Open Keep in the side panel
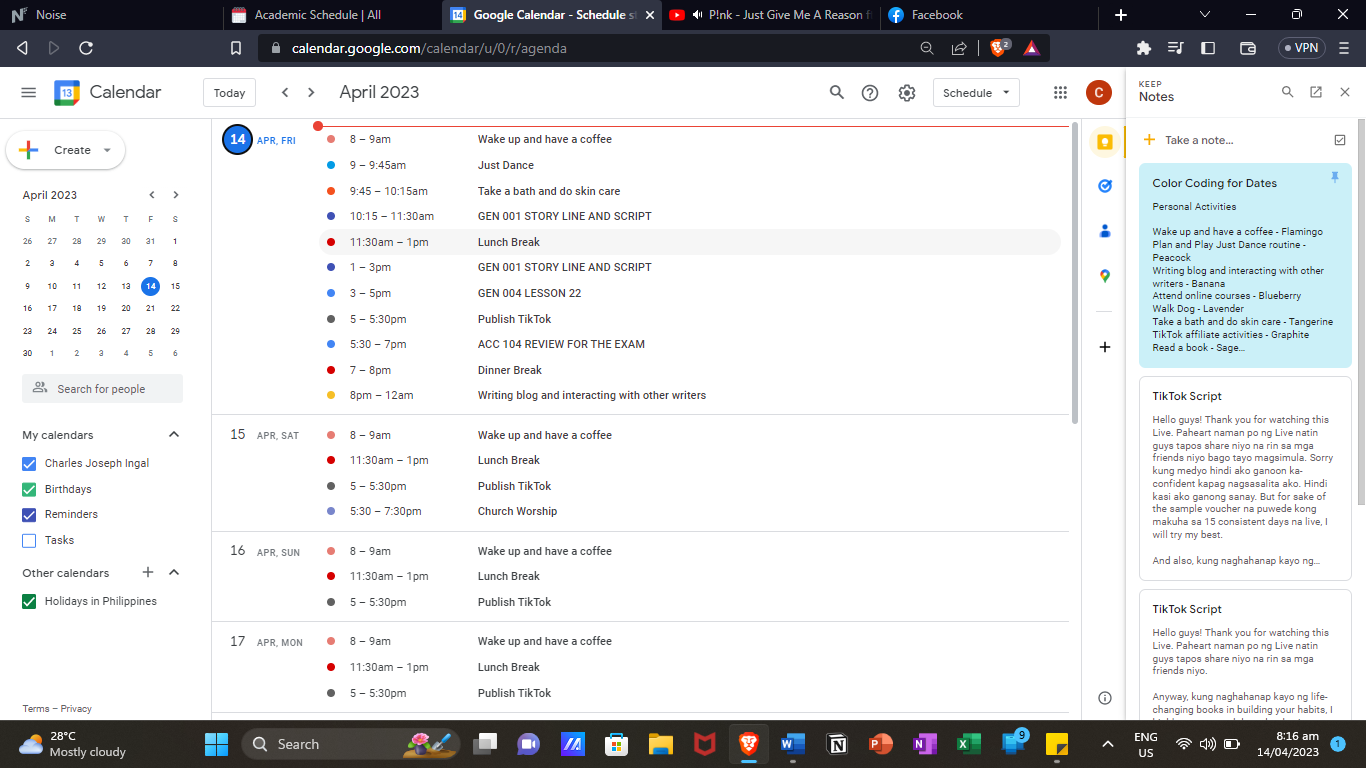 pyautogui.click(x=1105, y=142)
